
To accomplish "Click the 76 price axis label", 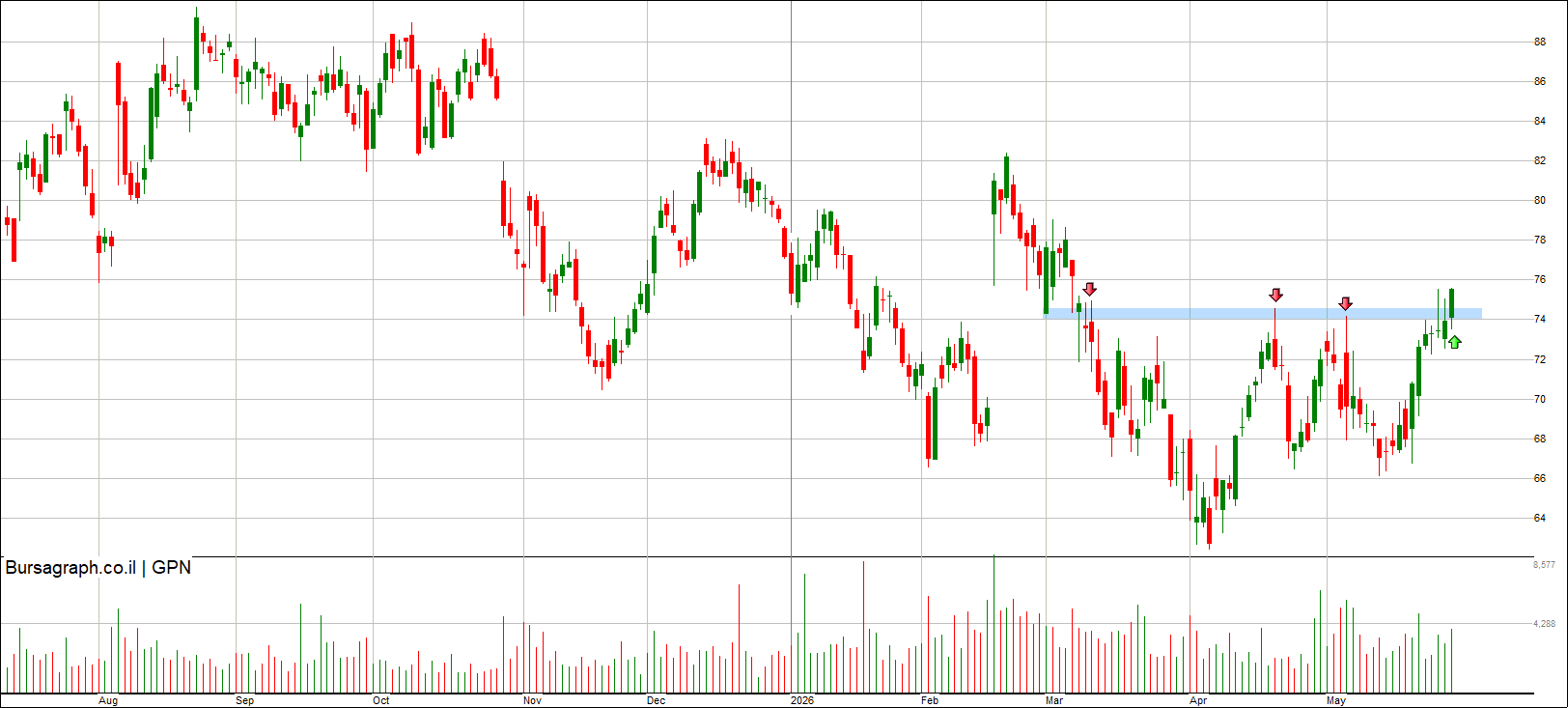I will tap(1540, 280).
